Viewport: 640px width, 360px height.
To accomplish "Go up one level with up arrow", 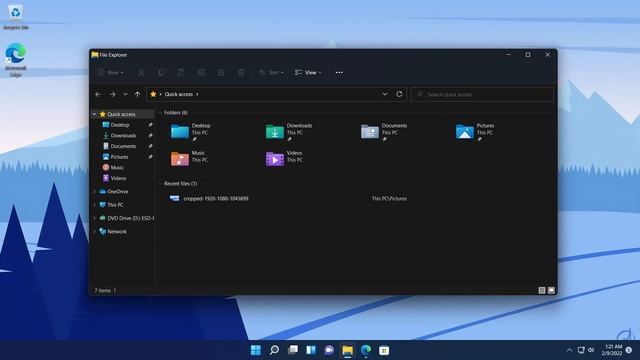I will (138, 94).
